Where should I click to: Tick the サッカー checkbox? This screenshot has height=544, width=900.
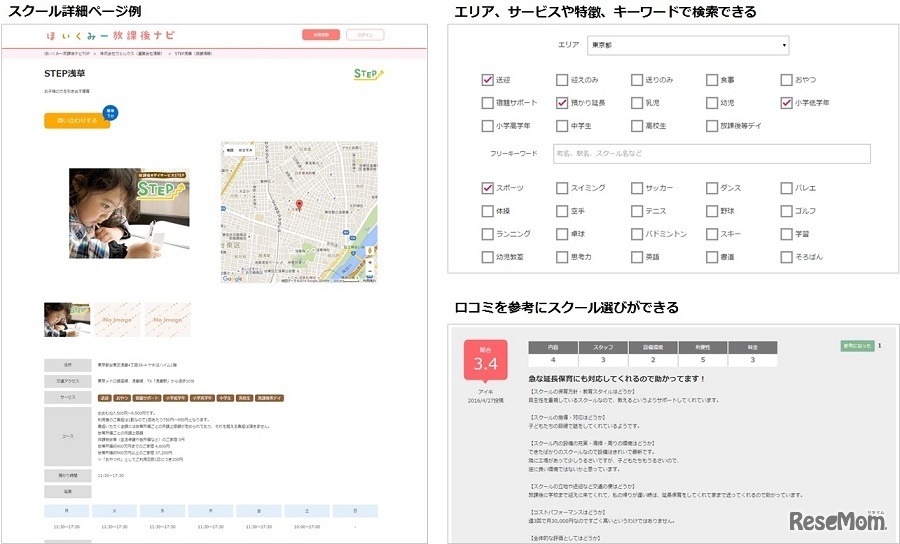click(637, 188)
